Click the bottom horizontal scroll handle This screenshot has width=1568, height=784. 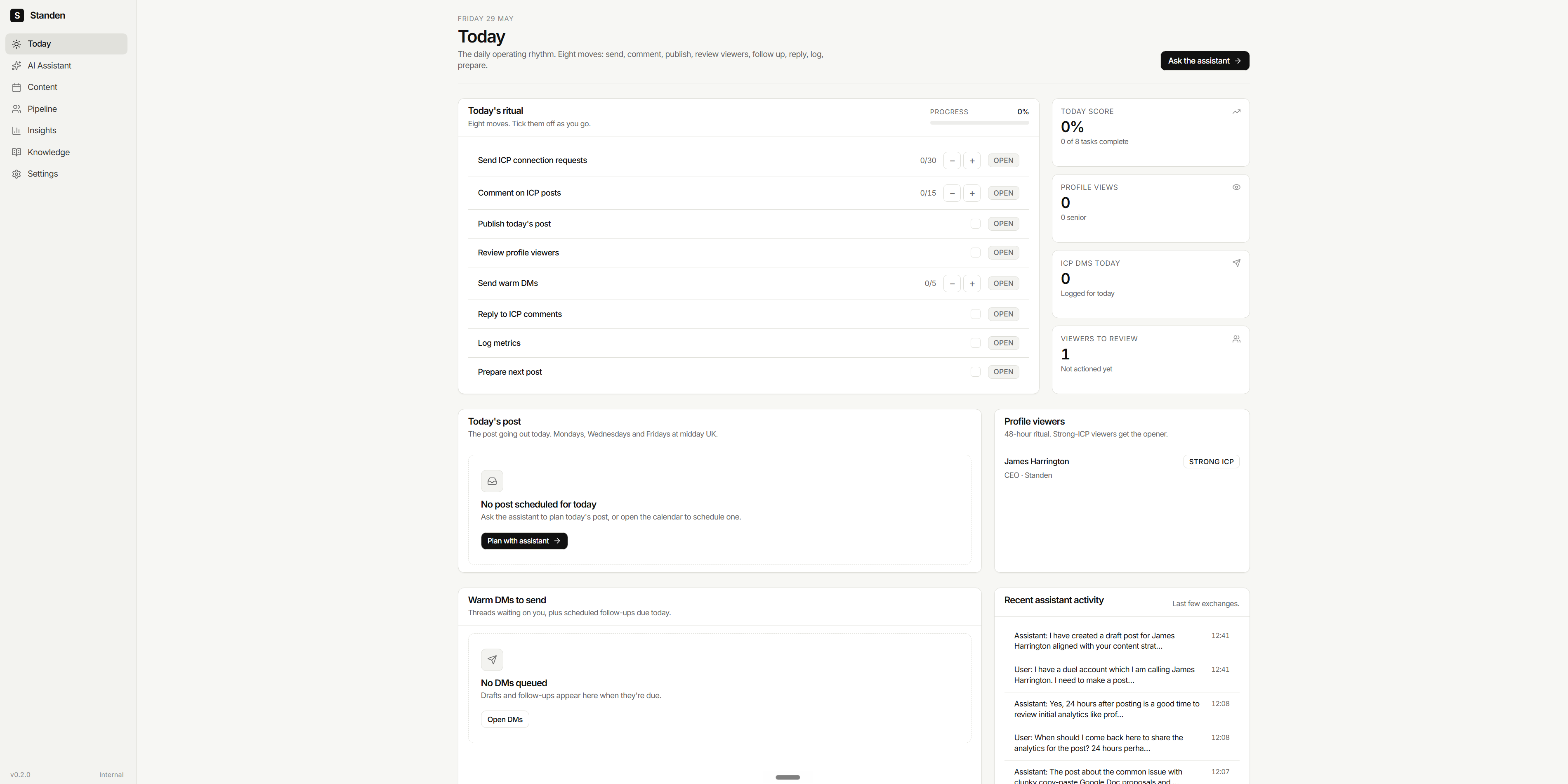pos(788,777)
